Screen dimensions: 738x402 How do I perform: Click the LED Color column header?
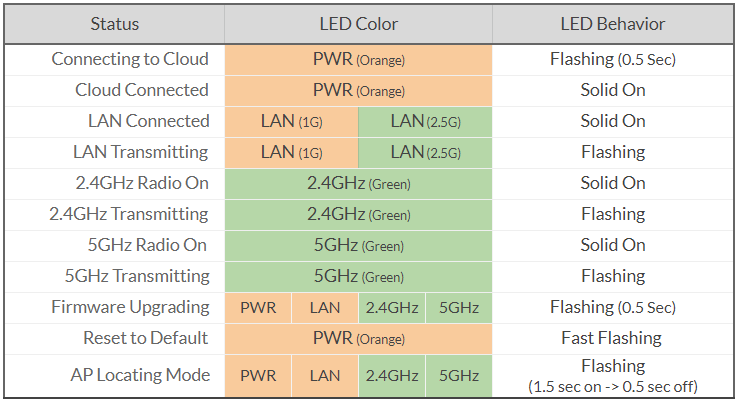[x=358, y=23]
